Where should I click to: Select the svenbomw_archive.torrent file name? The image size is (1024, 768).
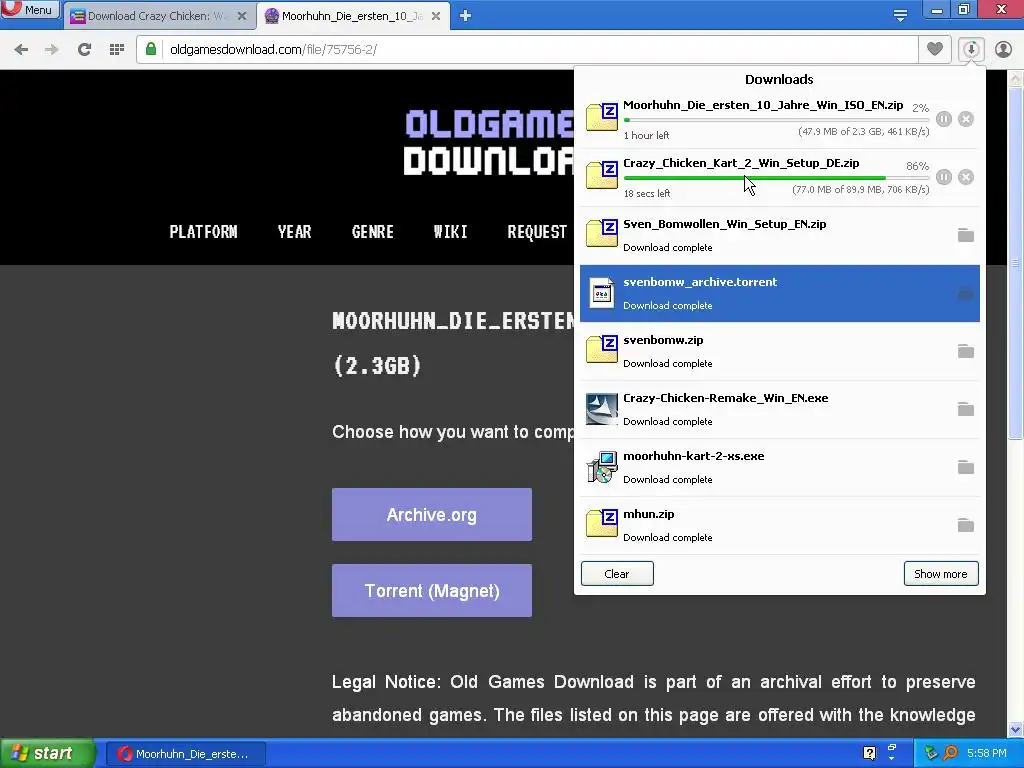click(x=700, y=282)
